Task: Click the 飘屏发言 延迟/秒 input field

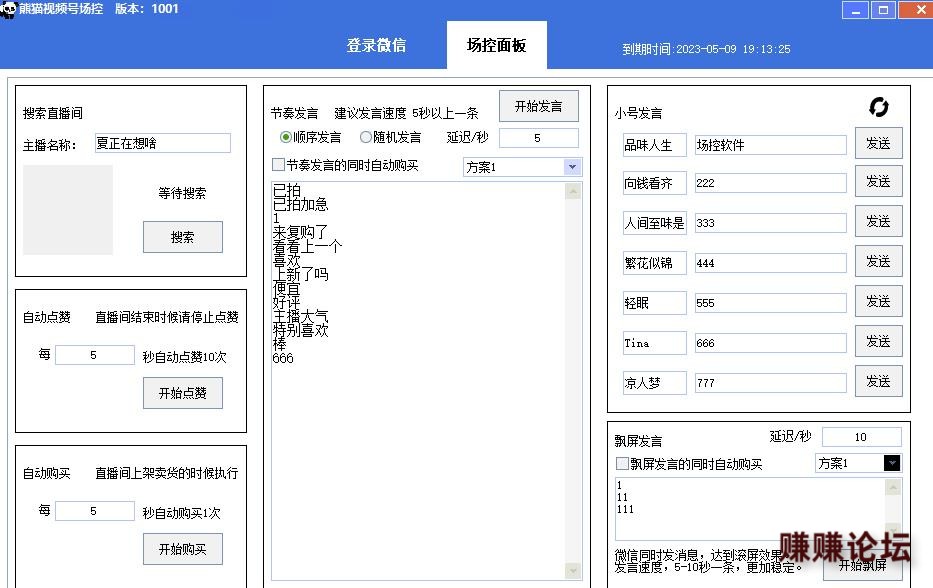Action: coord(862,436)
